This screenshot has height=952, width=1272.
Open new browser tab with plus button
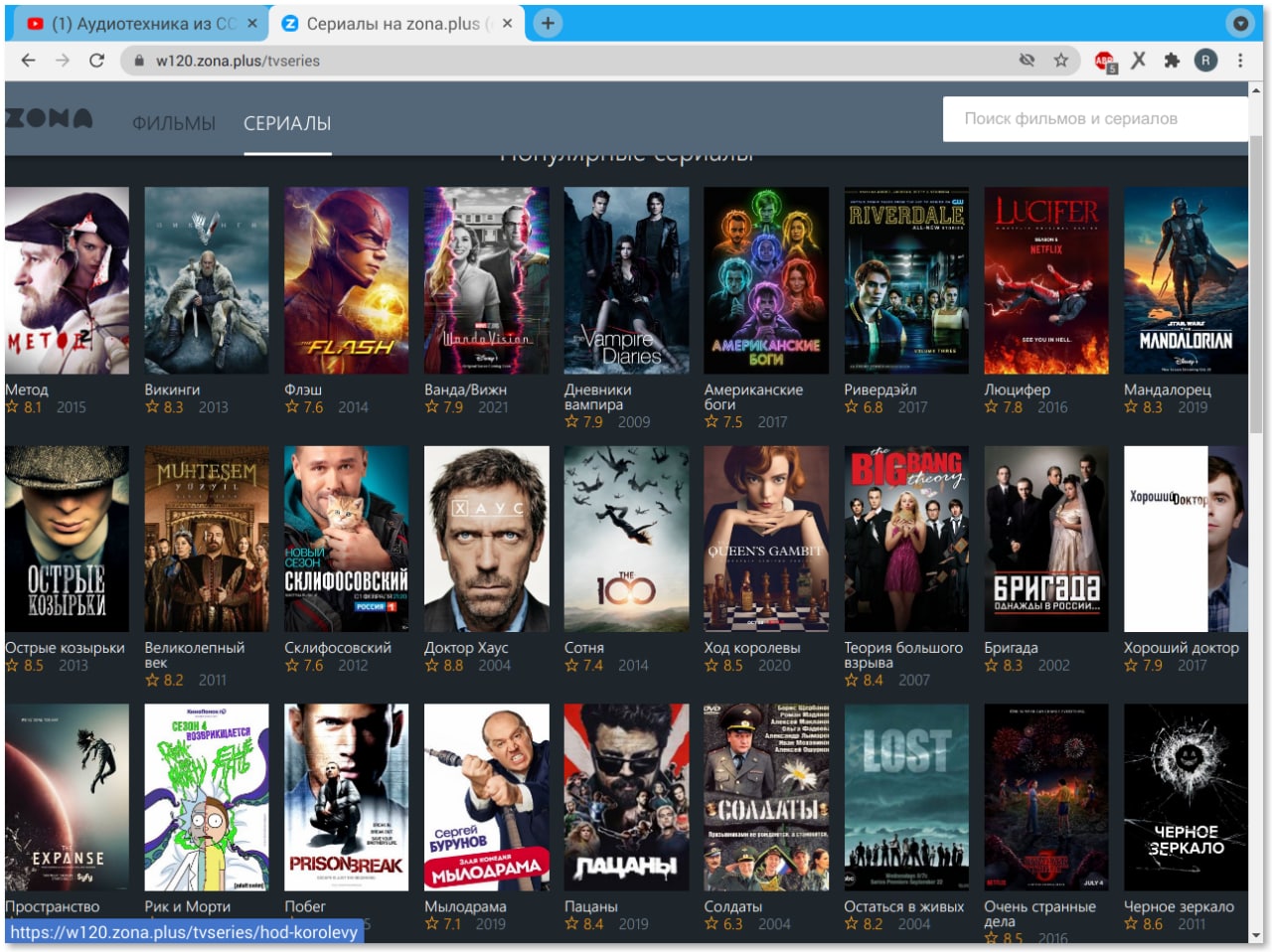[548, 23]
